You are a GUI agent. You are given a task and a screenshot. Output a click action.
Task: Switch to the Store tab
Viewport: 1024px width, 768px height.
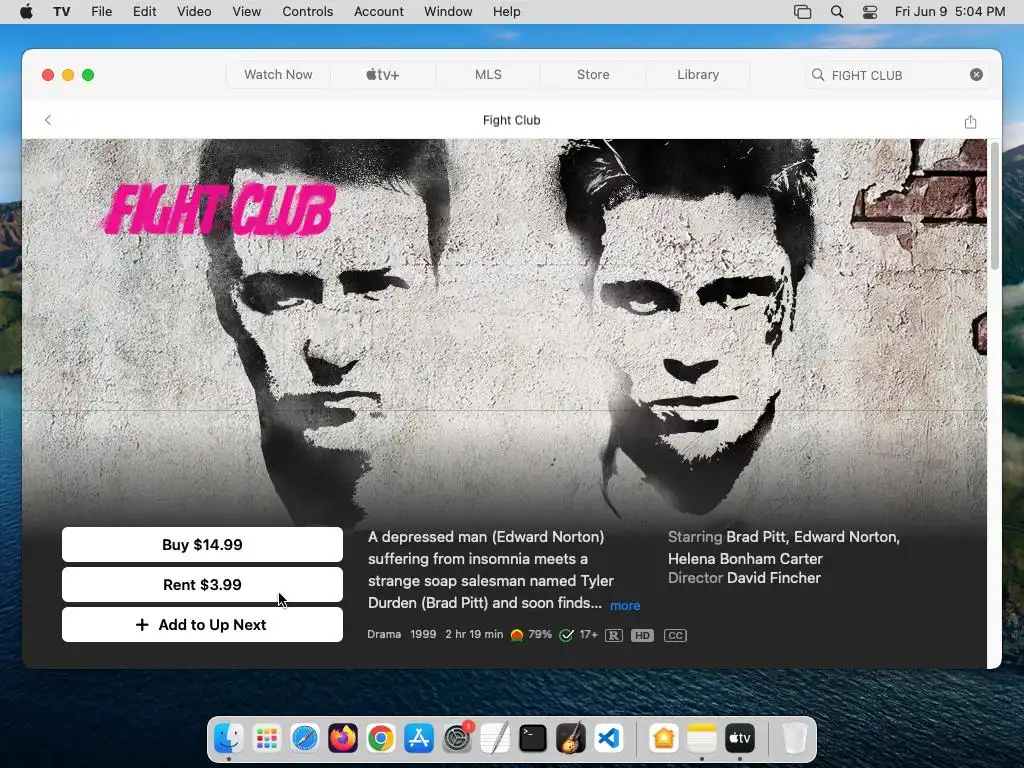[593, 74]
